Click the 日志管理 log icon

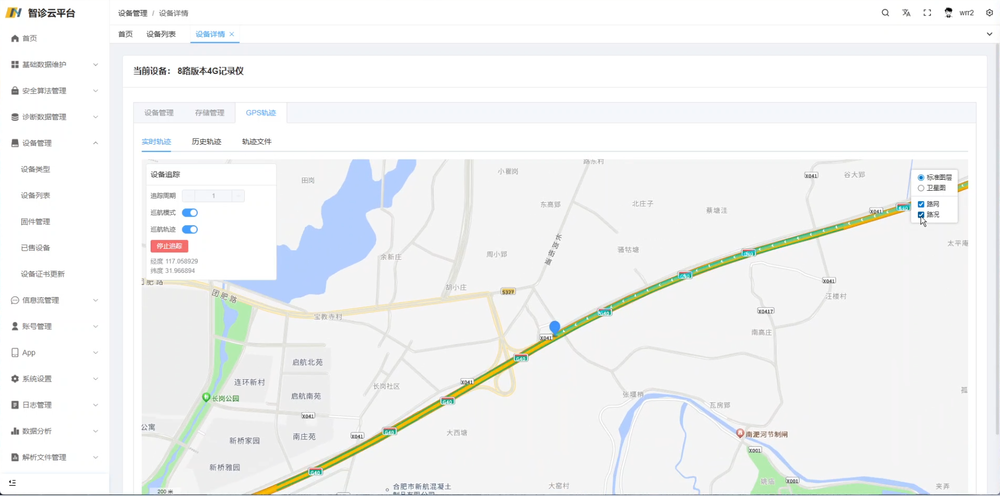point(15,404)
